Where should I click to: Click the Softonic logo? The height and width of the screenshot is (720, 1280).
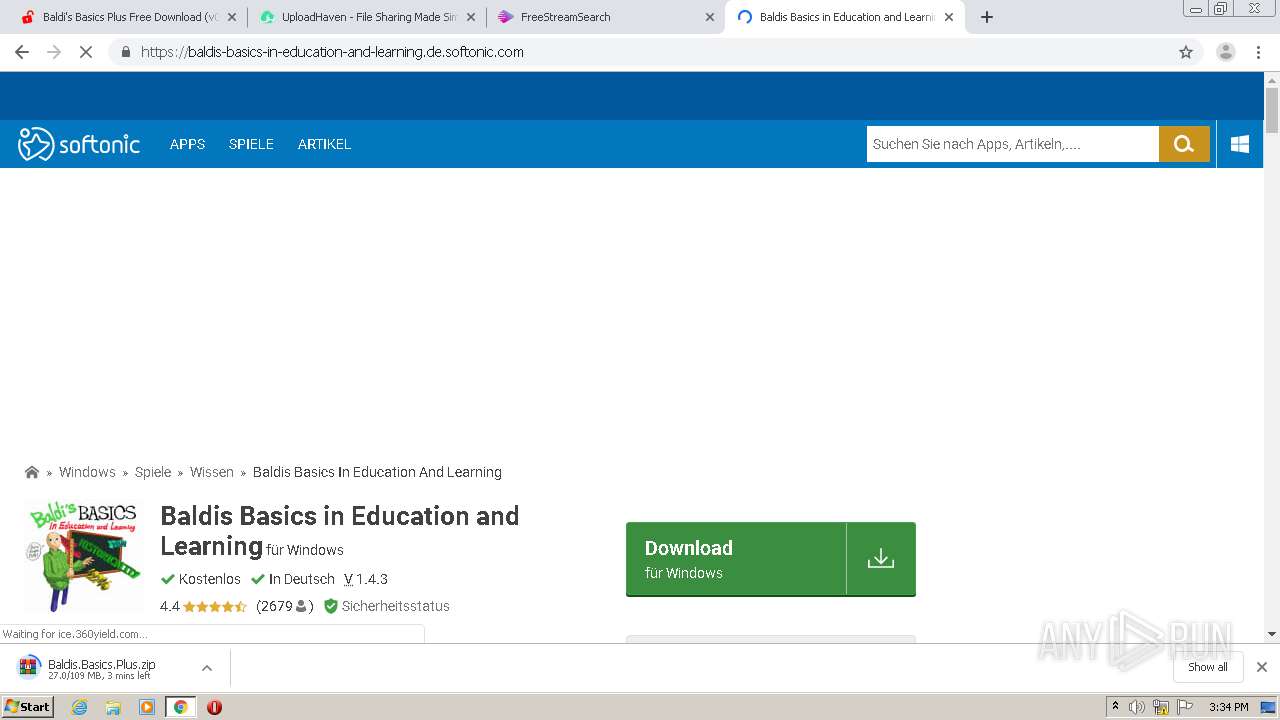(x=79, y=144)
